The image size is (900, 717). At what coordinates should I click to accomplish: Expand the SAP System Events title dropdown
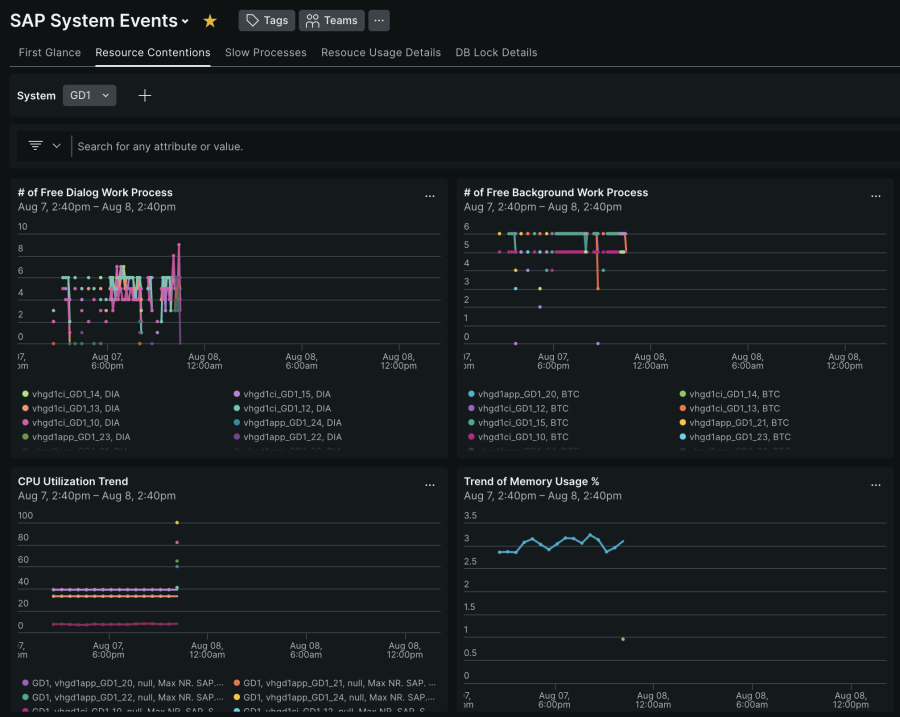185,21
